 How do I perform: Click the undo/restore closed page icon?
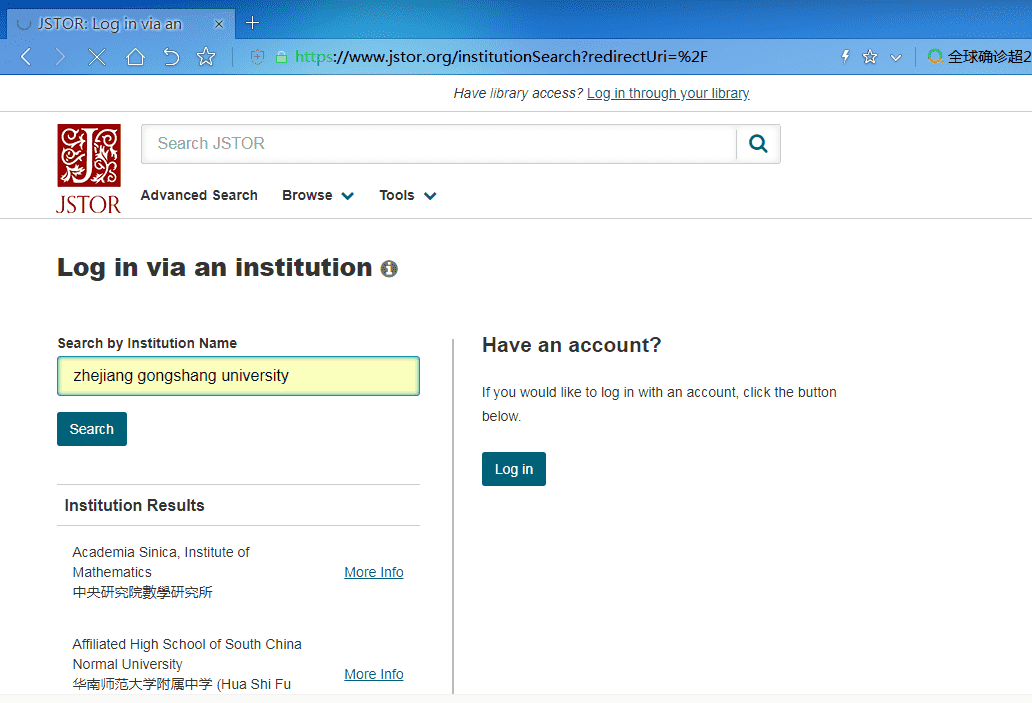coord(171,57)
